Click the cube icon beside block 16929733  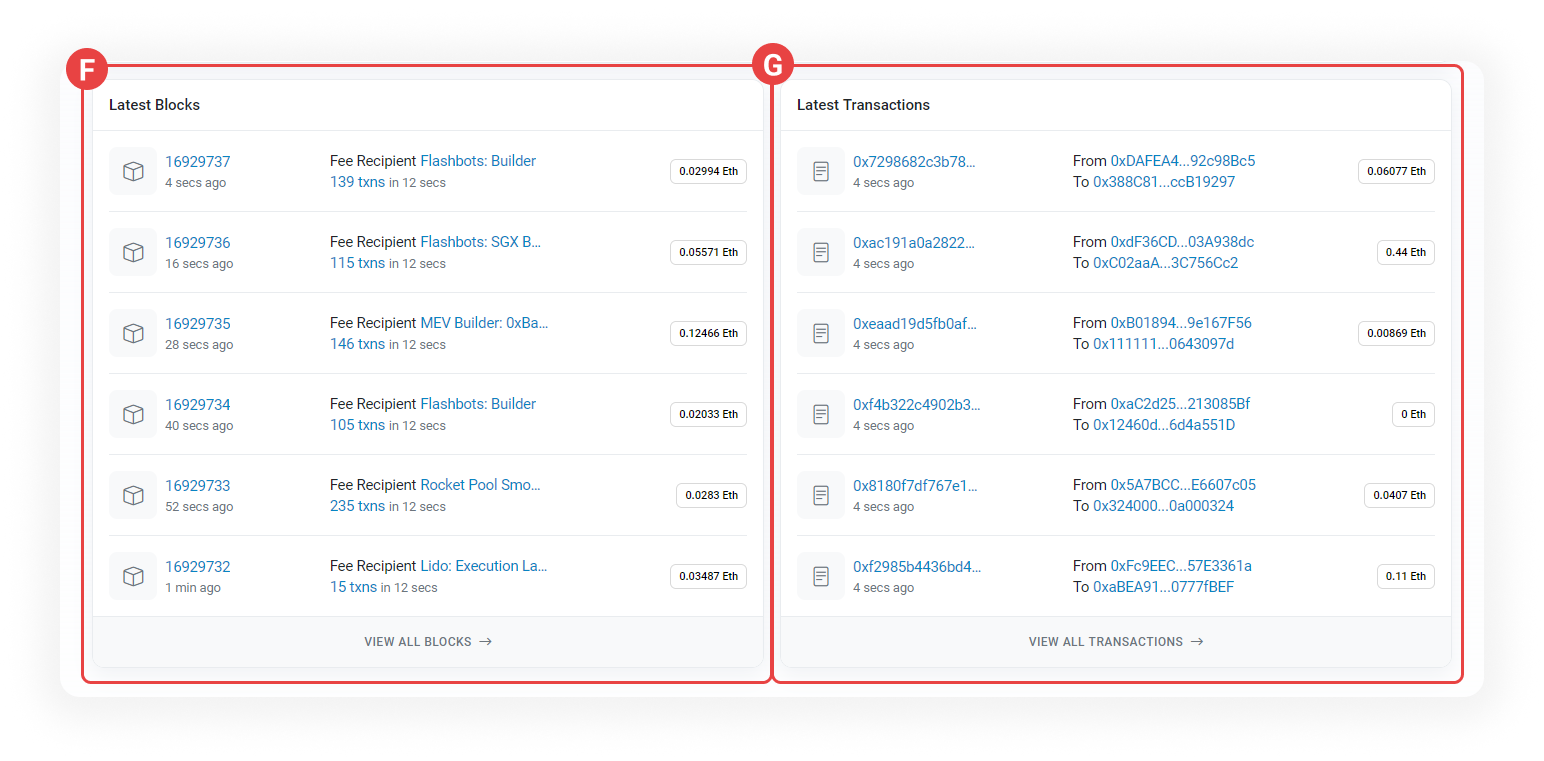click(x=133, y=496)
